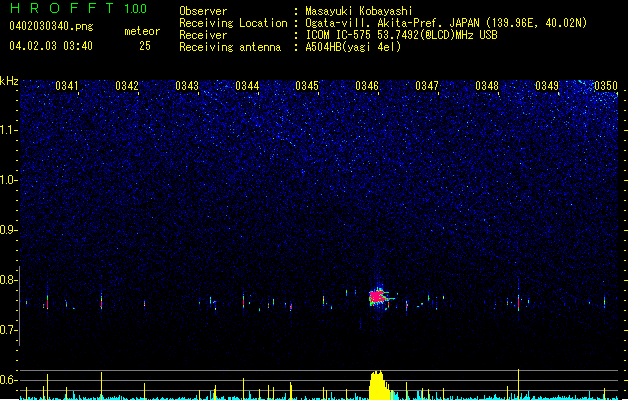Click the Ogata-vill. Akita-Pref. JAPAN location text
Viewport: 629px width, 400px height.
pos(446,23)
